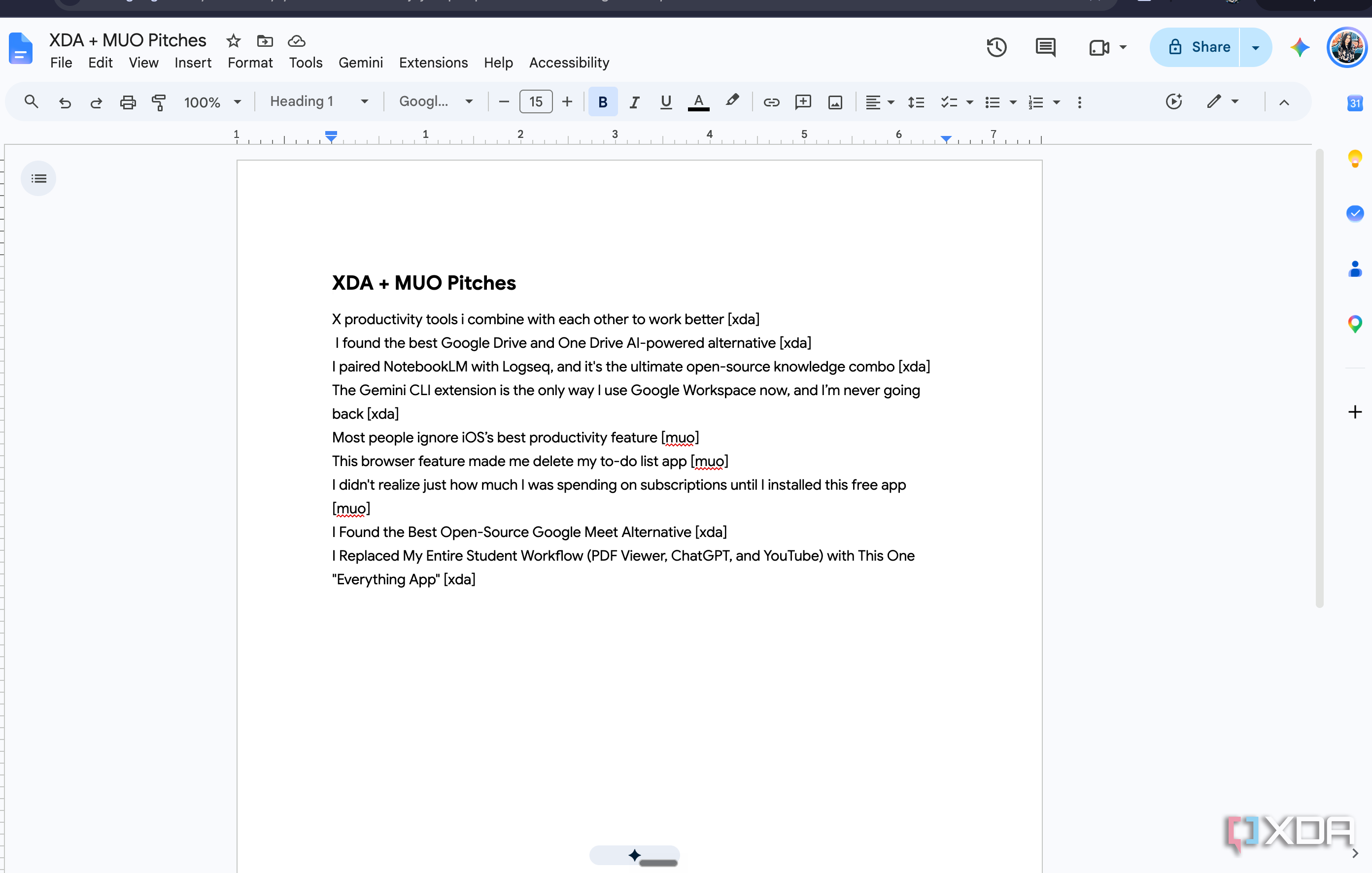Open the Docs home icon
Viewport: 1372px width, 873px height.
click(21, 49)
